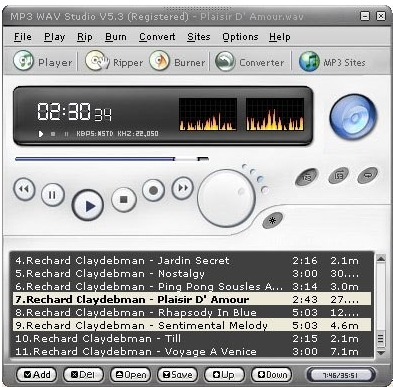Click the blue CD disc button
The height and width of the screenshot is (387, 393).
[x=353, y=116]
